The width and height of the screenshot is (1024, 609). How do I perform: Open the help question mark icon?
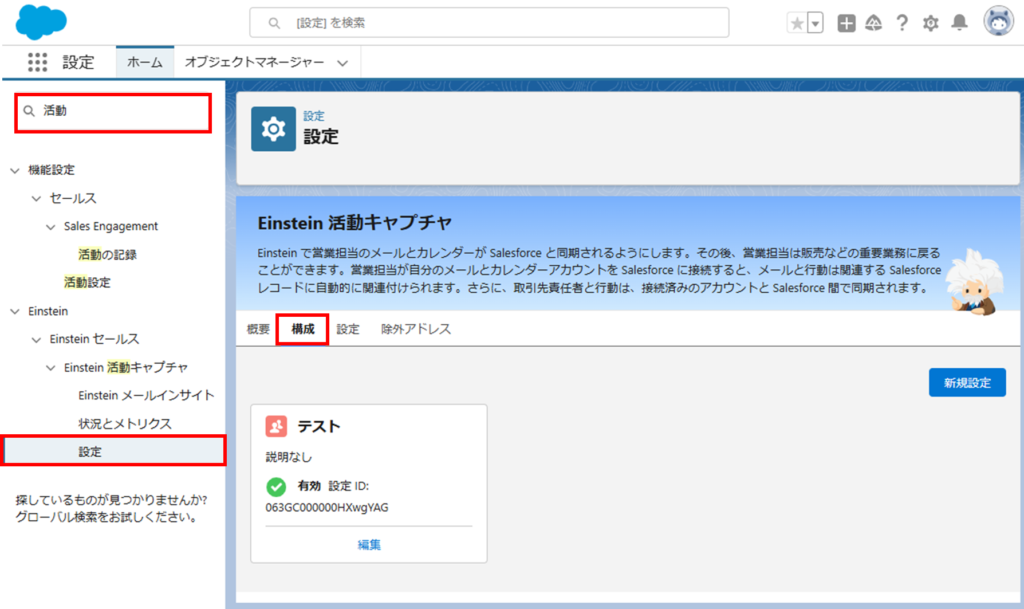coord(902,23)
